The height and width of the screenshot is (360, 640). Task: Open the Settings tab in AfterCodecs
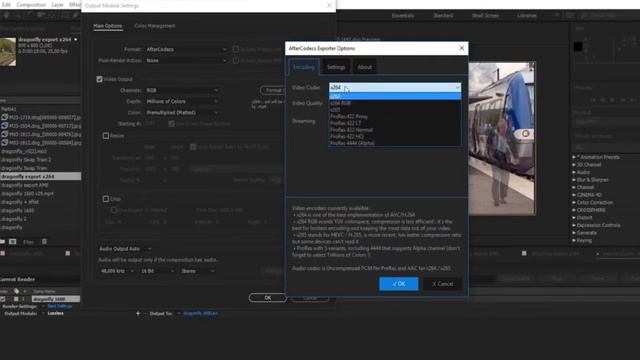(336, 67)
